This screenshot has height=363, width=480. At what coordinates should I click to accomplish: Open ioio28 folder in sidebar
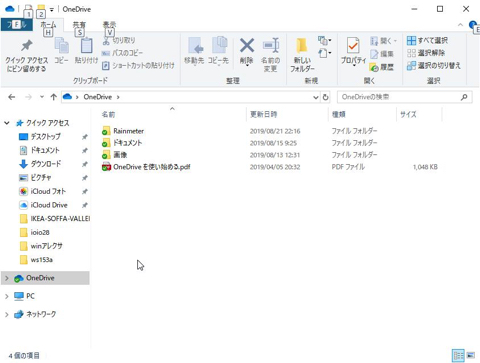[34, 232]
